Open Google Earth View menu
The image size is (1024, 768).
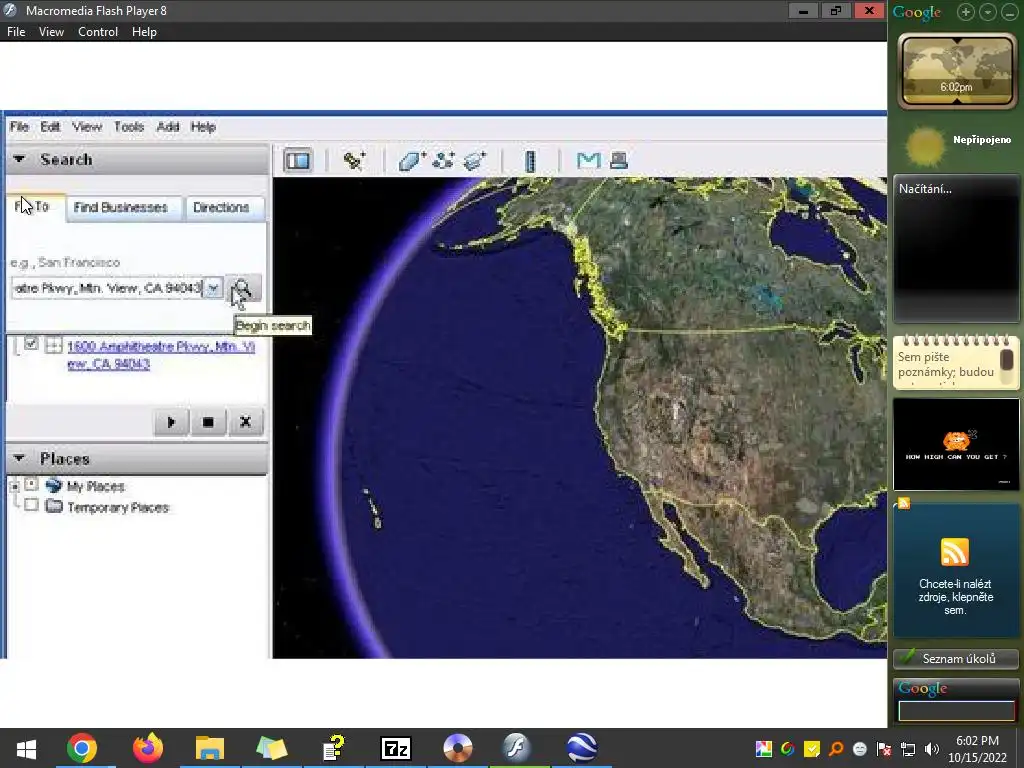[87, 127]
